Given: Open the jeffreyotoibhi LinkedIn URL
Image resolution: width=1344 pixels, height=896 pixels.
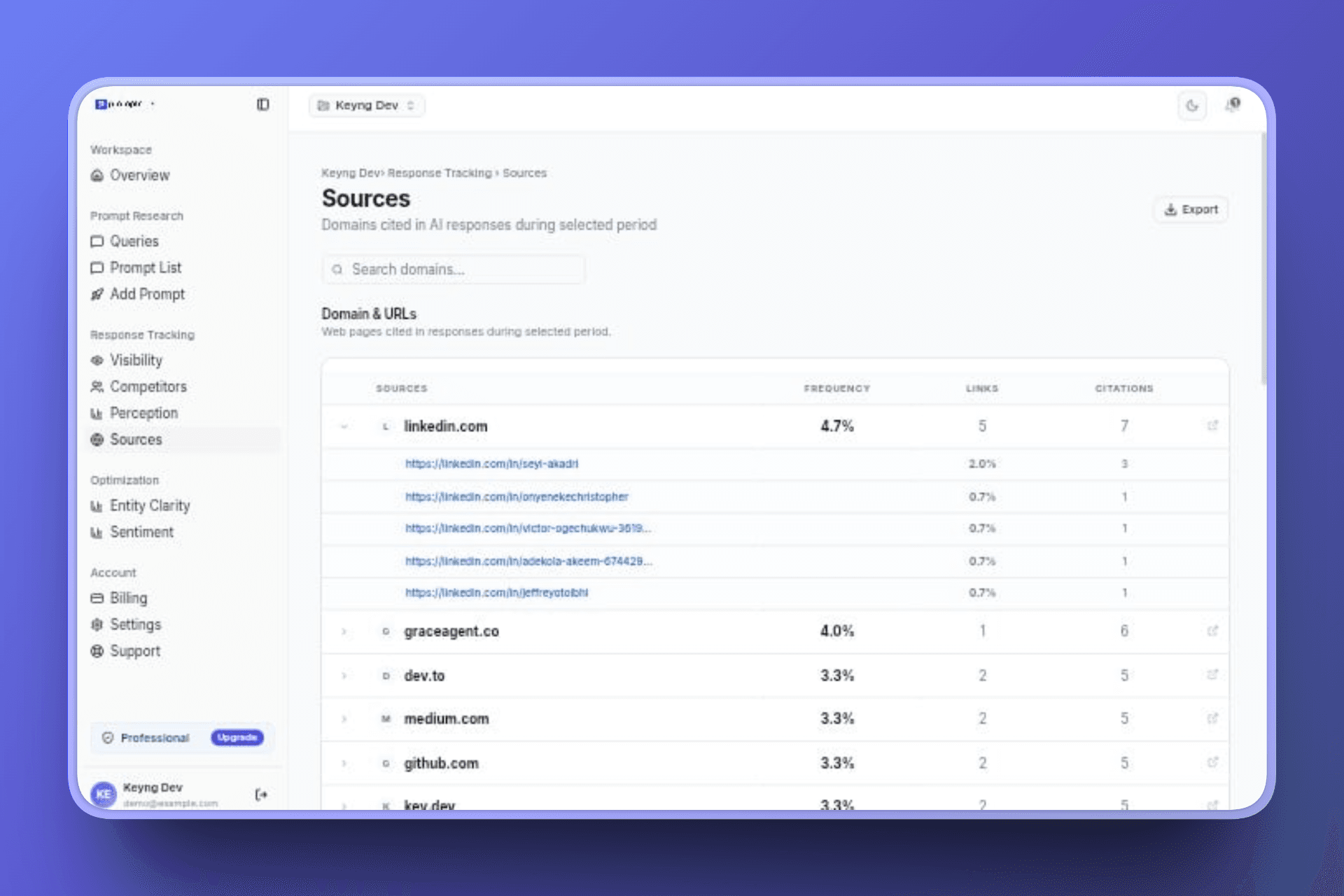Looking at the screenshot, I should point(496,593).
